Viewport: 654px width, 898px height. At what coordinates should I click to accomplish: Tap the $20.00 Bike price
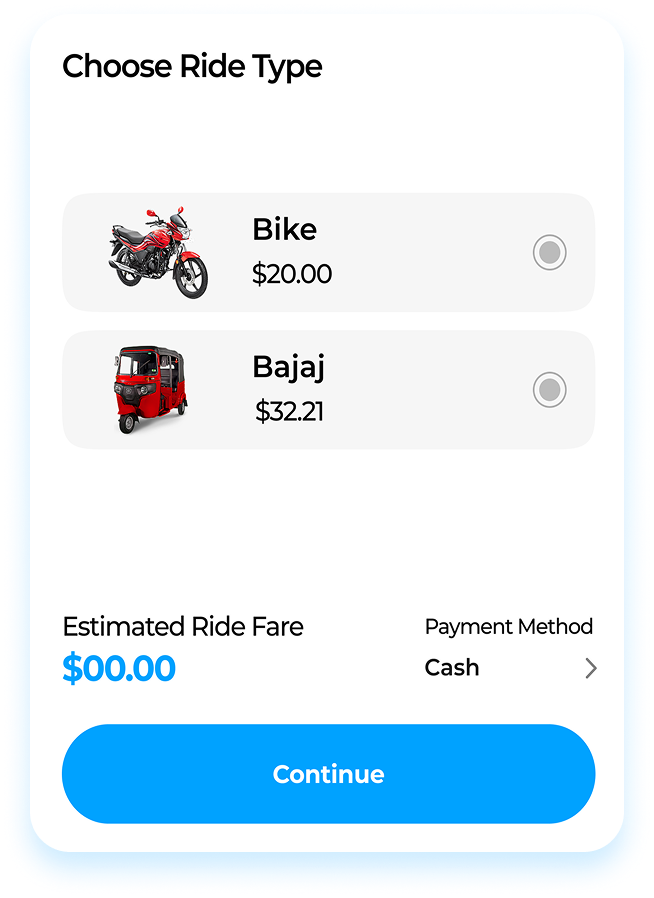point(292,274)
